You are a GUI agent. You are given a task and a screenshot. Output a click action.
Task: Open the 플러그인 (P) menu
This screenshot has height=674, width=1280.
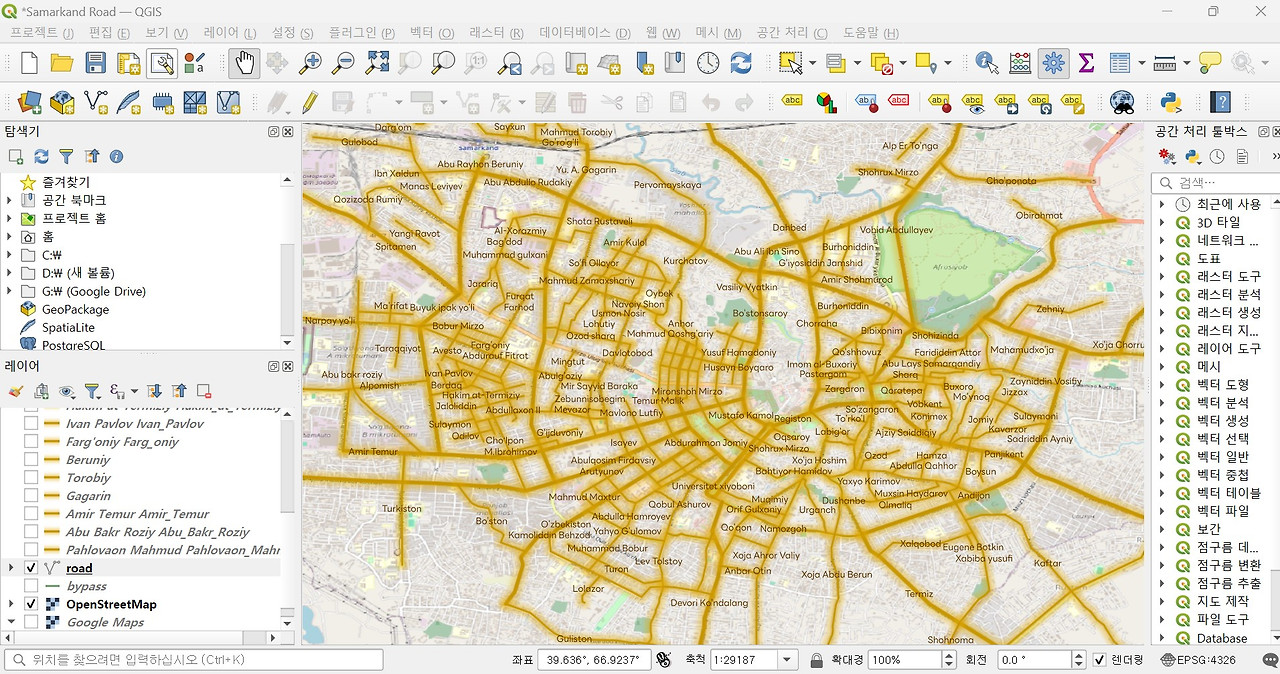(x=361, y=33)
